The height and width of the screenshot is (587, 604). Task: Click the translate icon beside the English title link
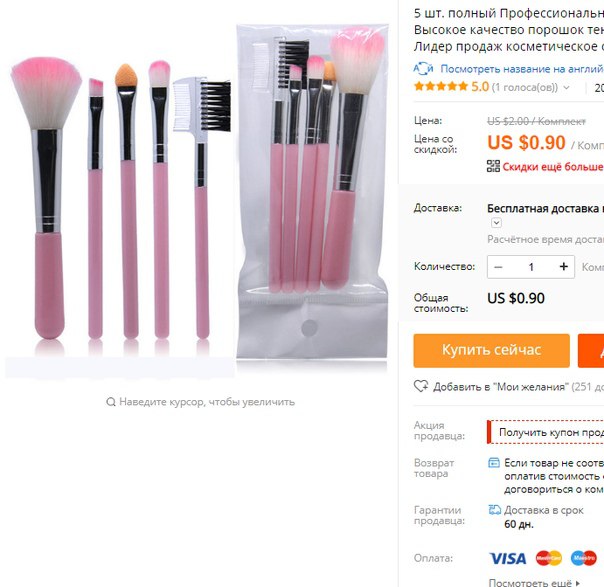click(423, 69)
